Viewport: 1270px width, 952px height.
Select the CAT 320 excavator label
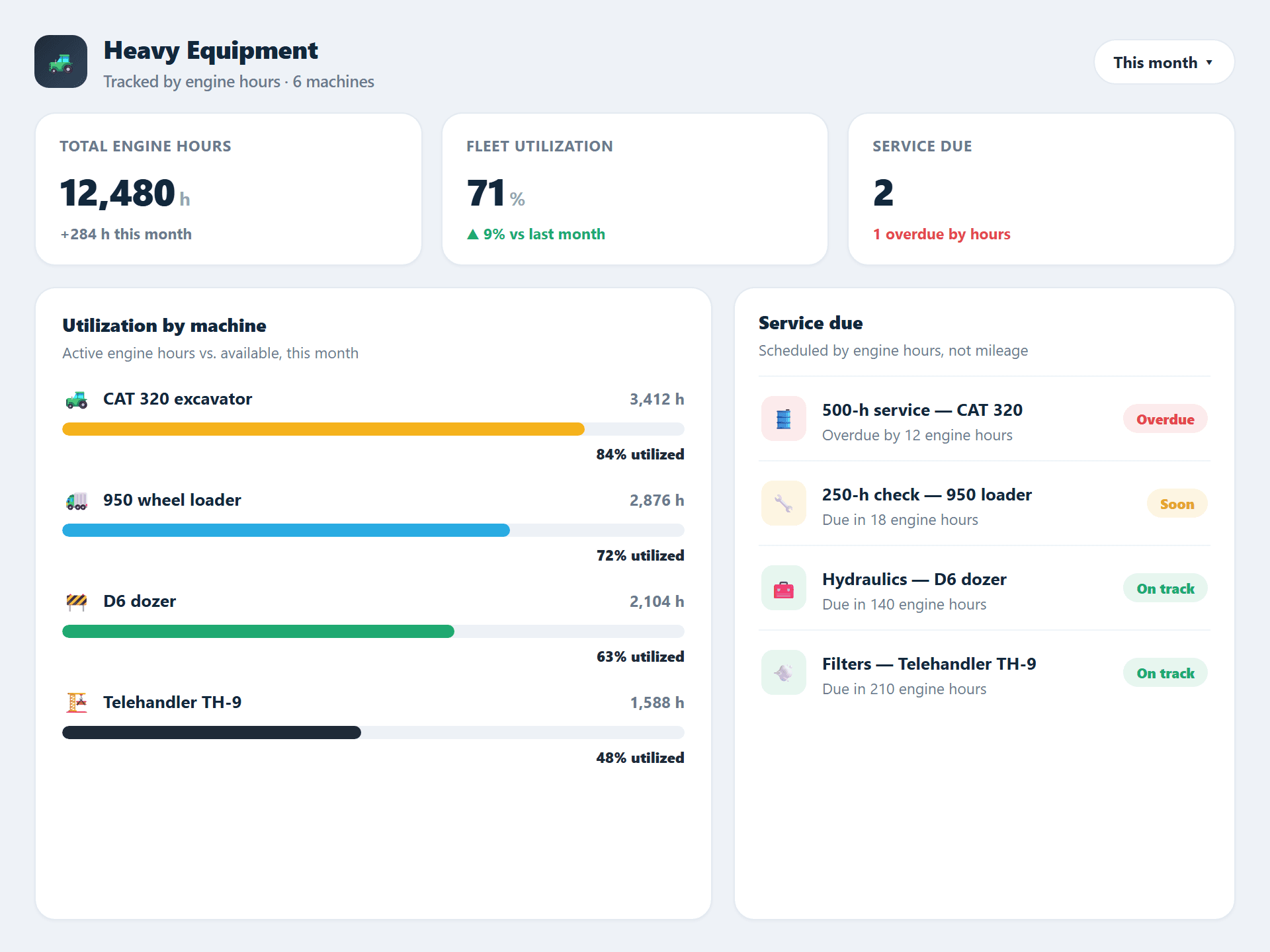click(x=177, y=399)
